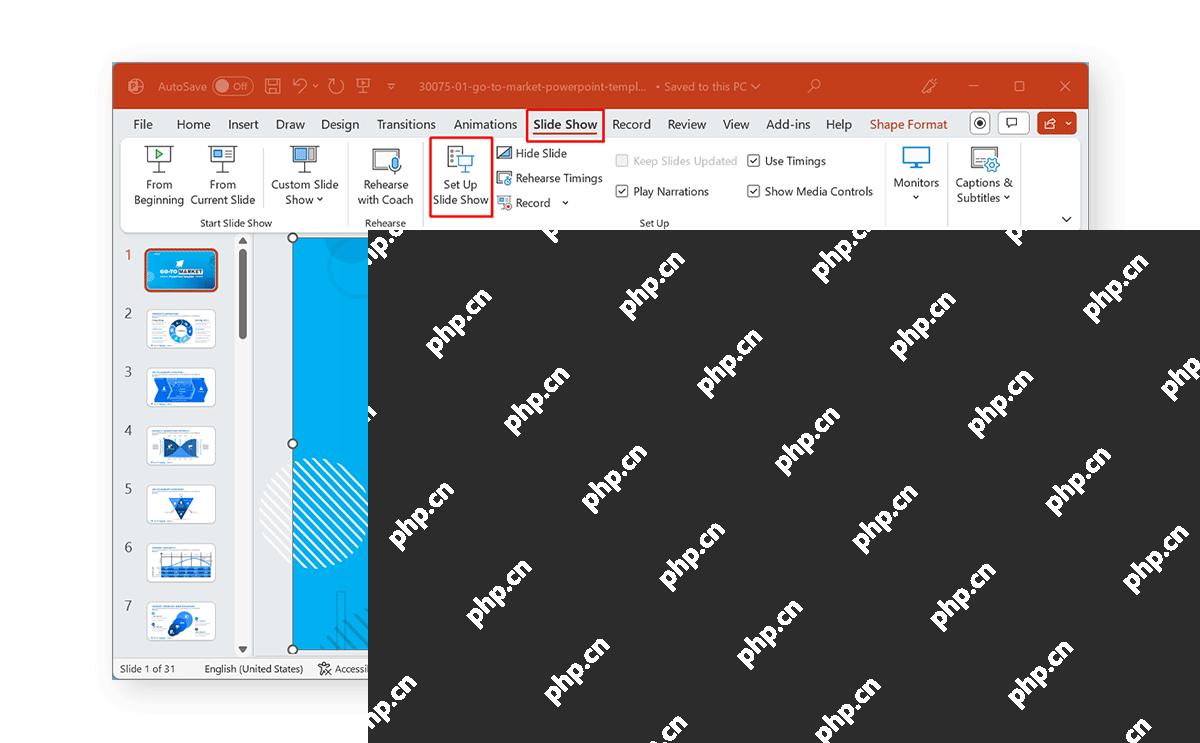This screenshot has height=743, width=1200.
Task: Select slide 4 thumbnail
Action: click(x=181, y=446)
